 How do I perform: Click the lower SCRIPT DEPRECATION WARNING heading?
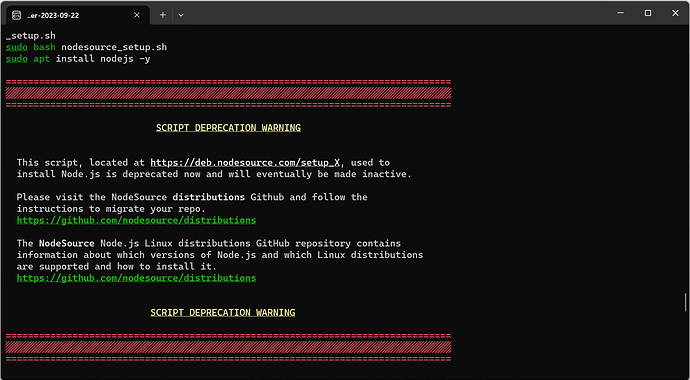pyautogui.click(x=223, y=313)
